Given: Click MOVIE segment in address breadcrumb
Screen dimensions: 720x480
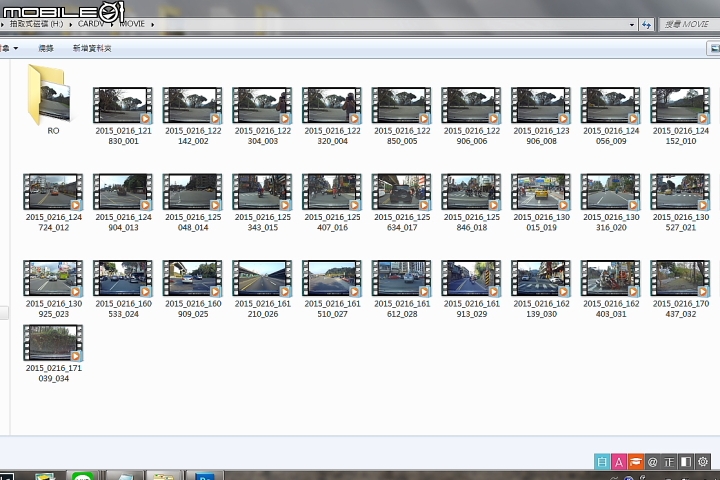Looking at the screenshot, I should click(x=132, y=24).
